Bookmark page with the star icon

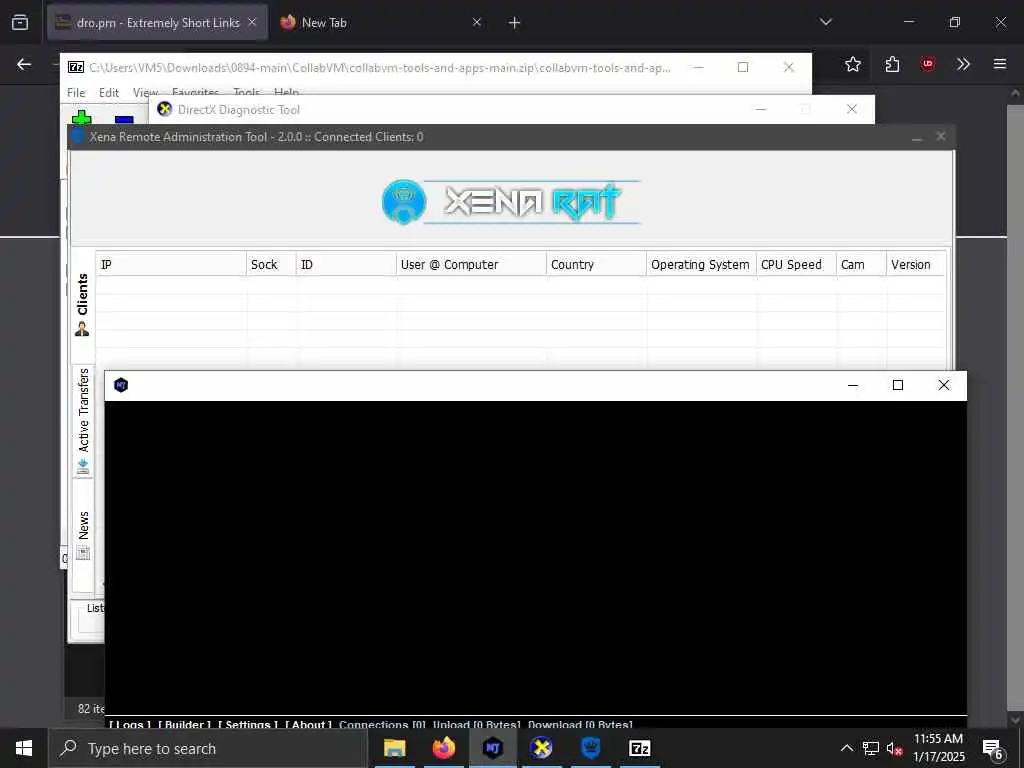coord(853,64)
